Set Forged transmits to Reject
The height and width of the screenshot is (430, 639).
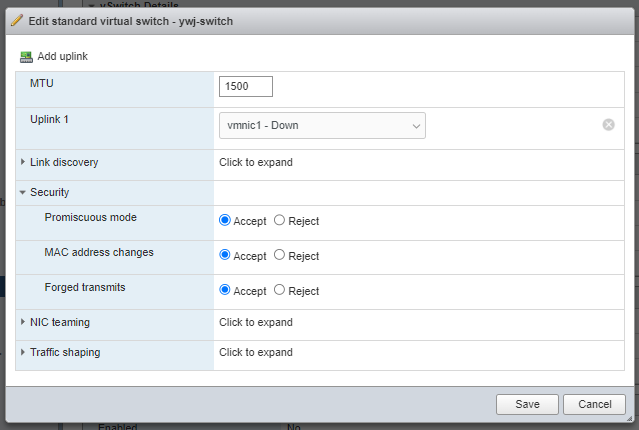point(279,290)
